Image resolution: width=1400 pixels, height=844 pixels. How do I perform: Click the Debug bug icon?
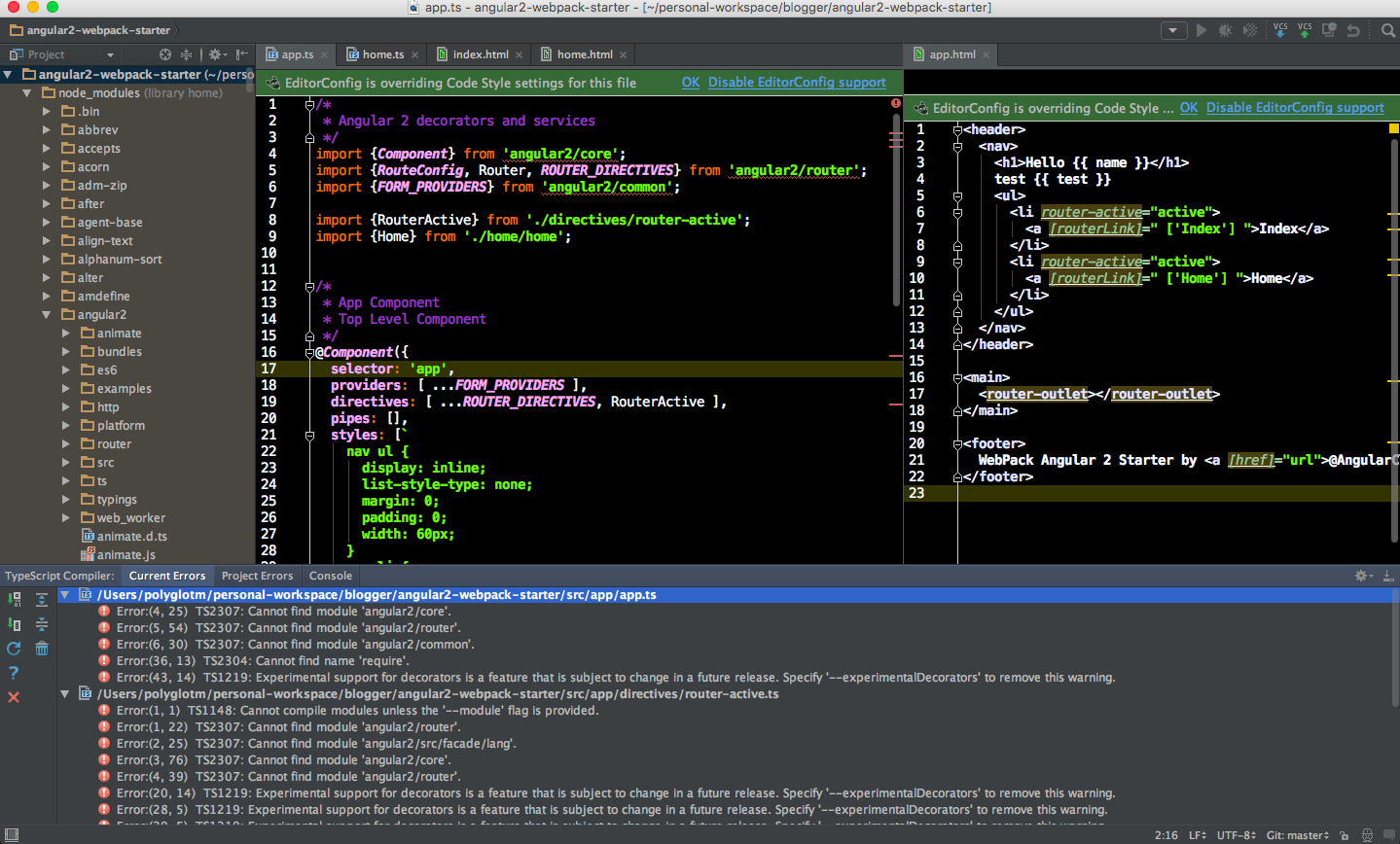tap(1226, 30)
